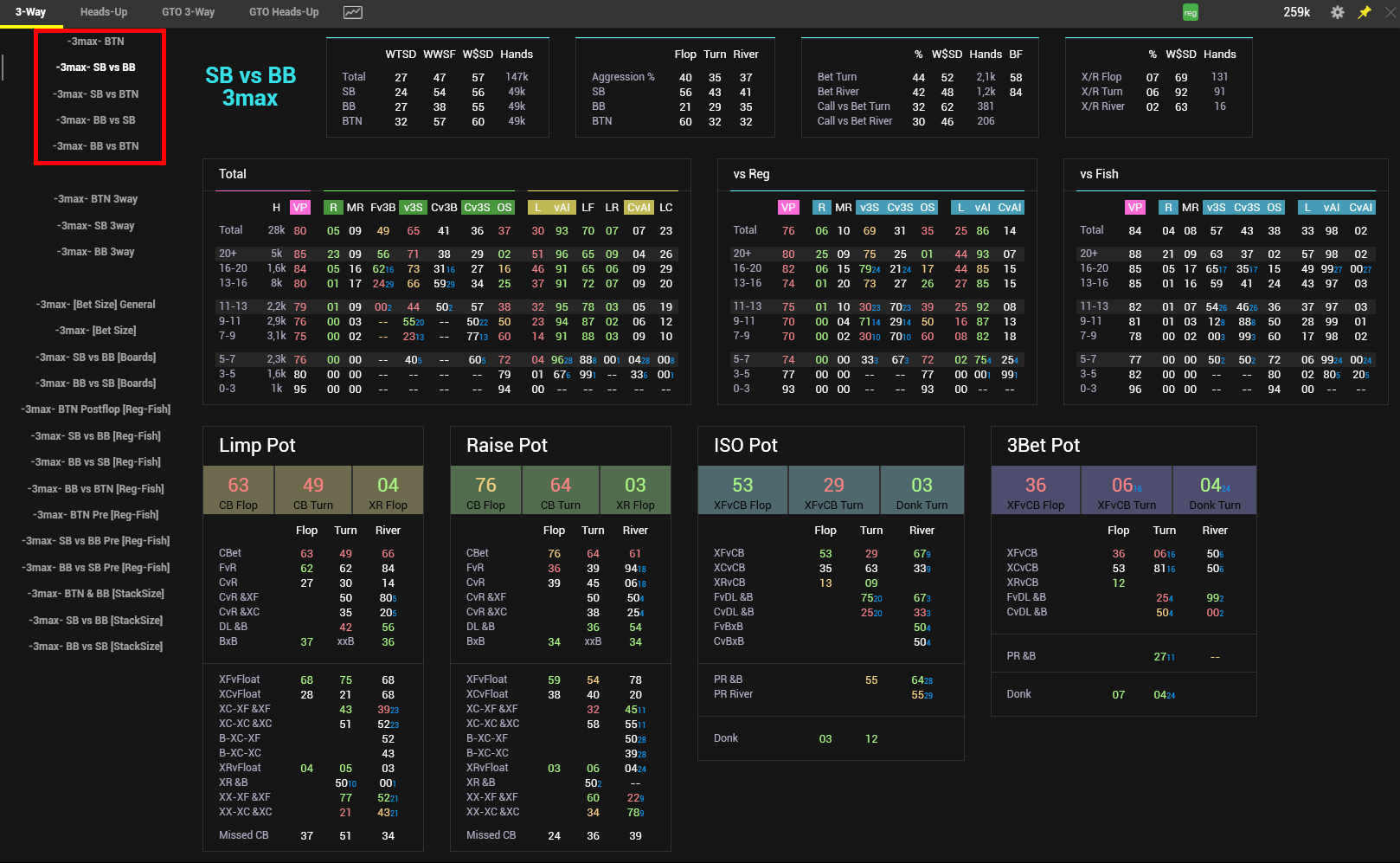Click the 3Bet Pot XFvCB Flop tile
This screenshot has height=863, width=1400.
coord(1035,491)
